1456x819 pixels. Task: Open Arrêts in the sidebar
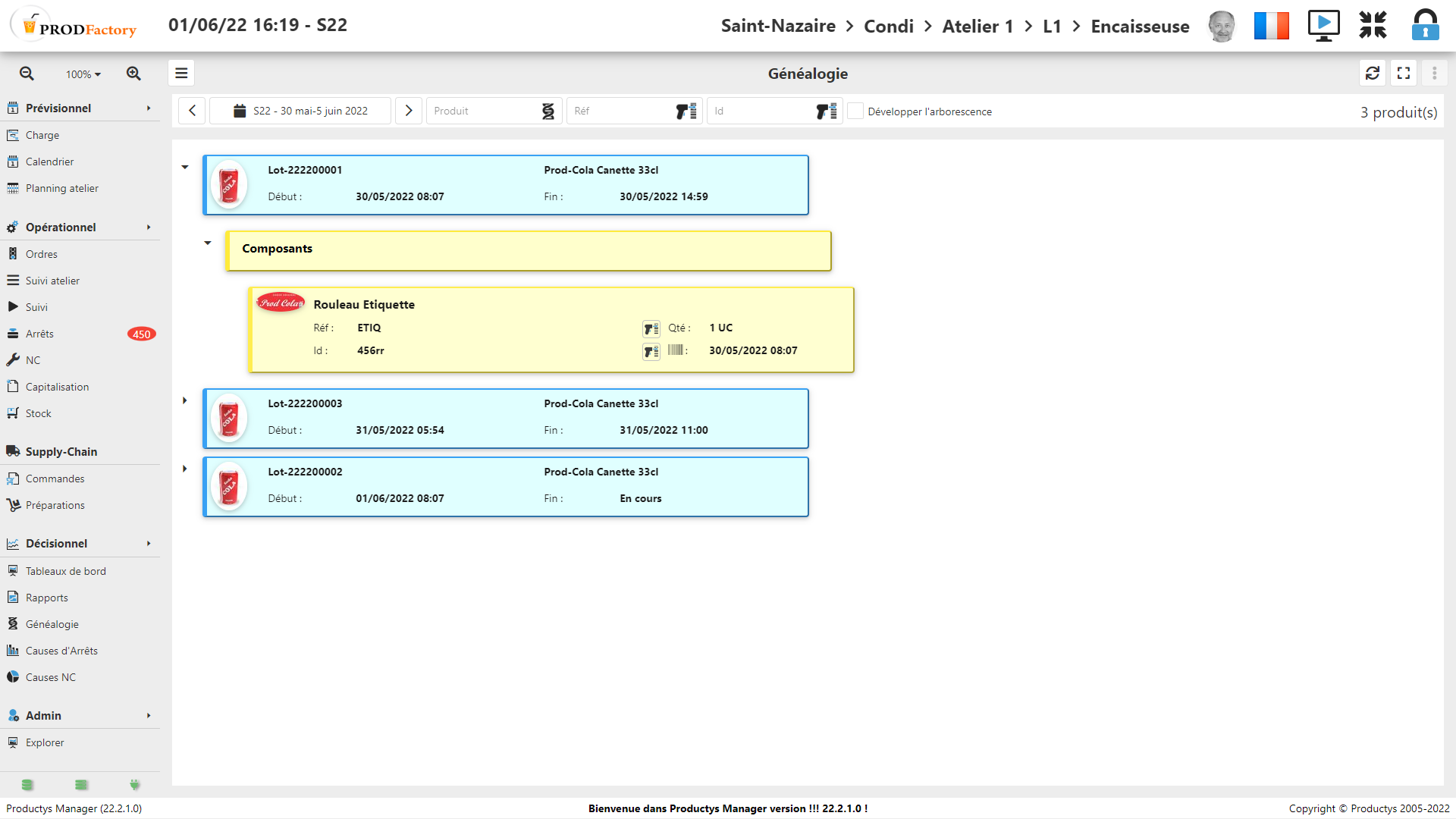tap(39, 334)
